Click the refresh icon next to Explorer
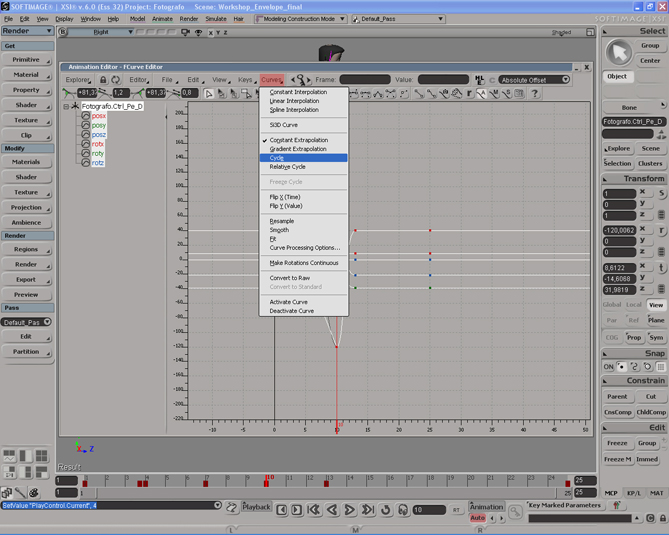The width and height of the screenshot is (669, 535). 115,80
